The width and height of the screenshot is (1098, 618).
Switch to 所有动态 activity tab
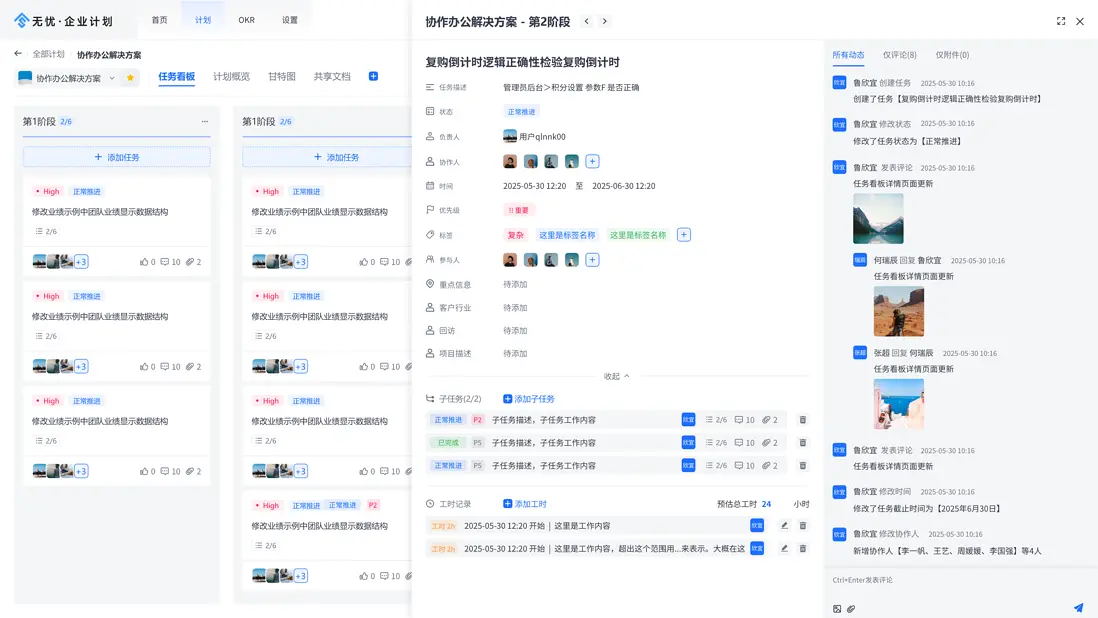tap(848, 55)
